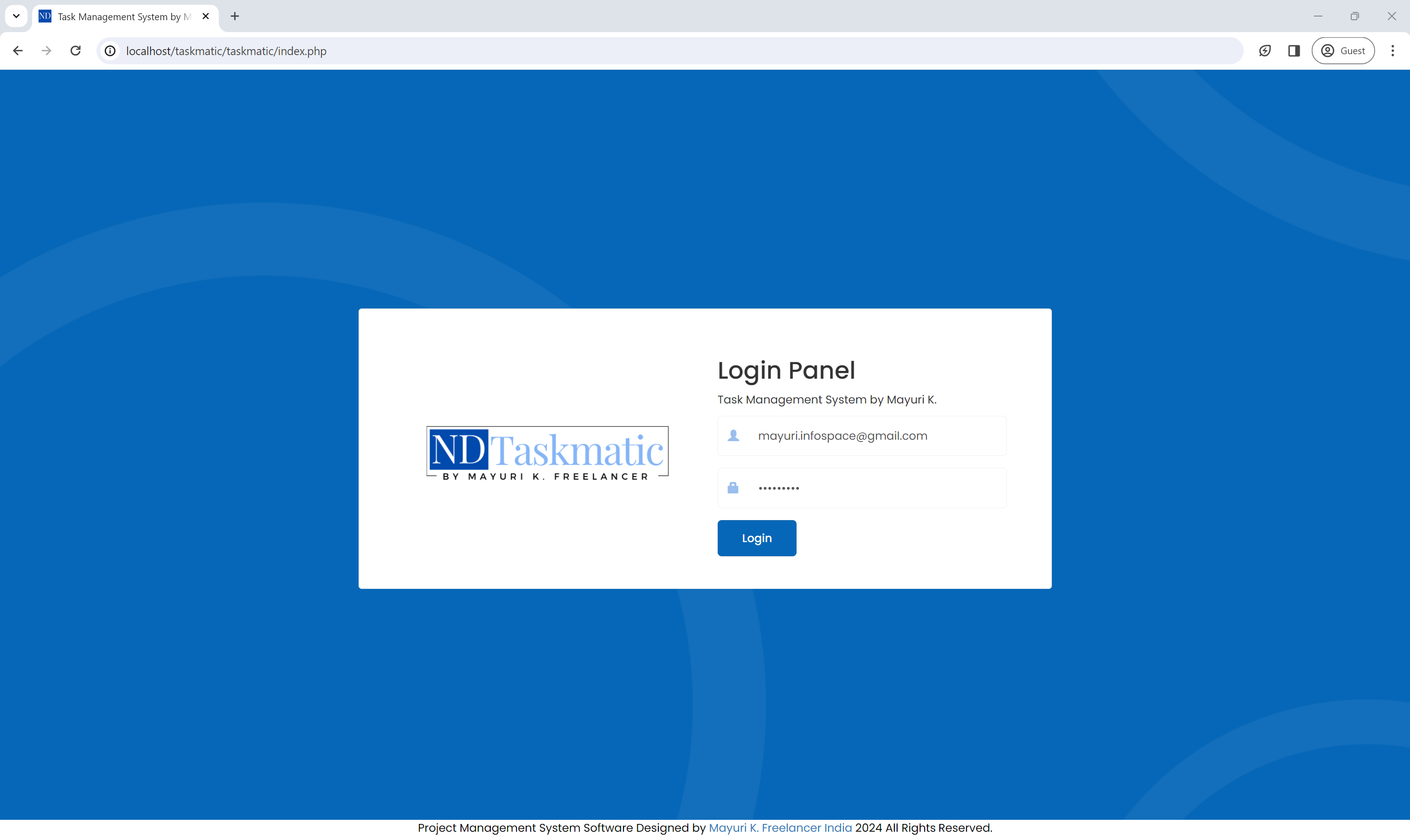Click the lock icon in the password field
This screenshot has width=1410, height=840.
733,487
